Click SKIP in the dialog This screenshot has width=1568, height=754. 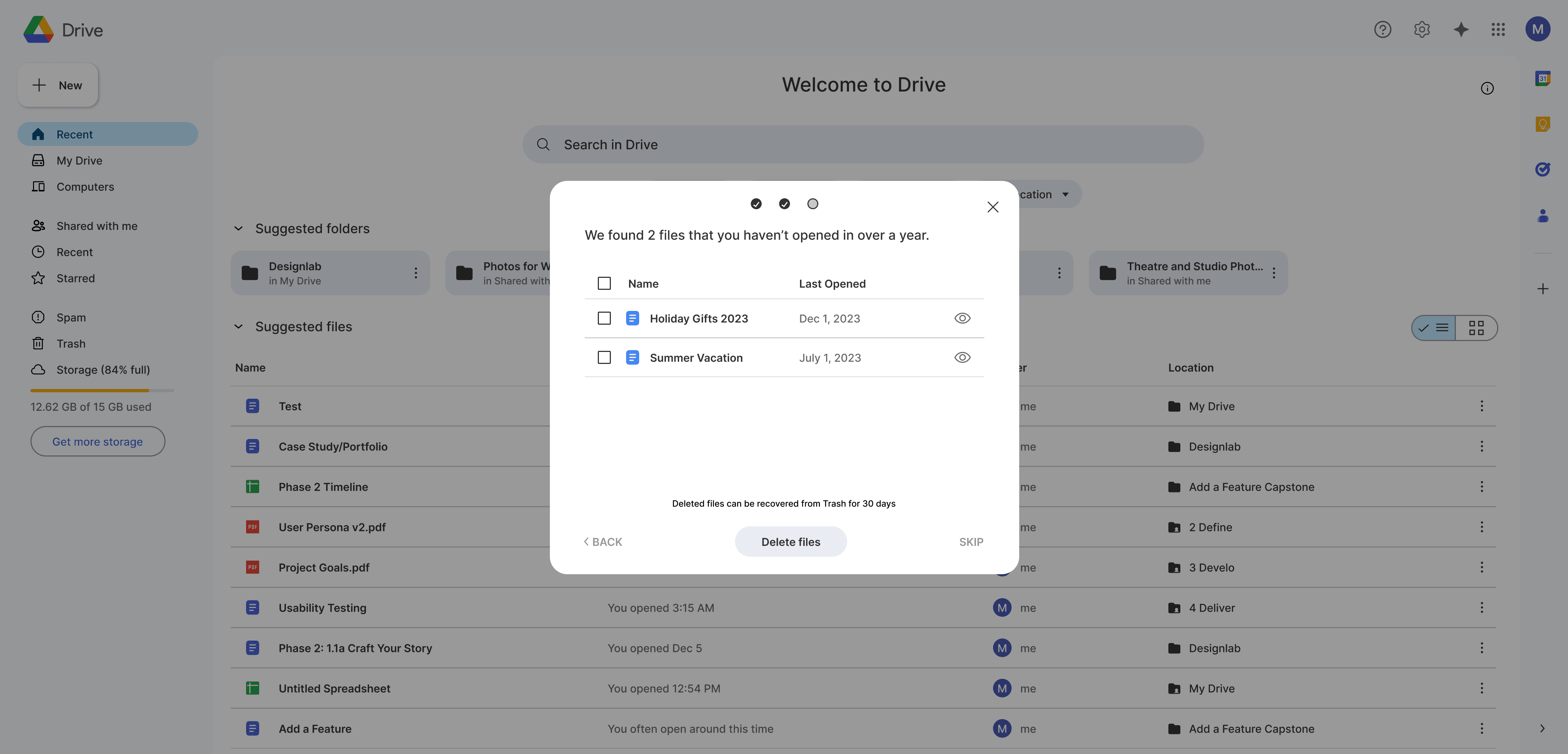click(x=971, y=542)
